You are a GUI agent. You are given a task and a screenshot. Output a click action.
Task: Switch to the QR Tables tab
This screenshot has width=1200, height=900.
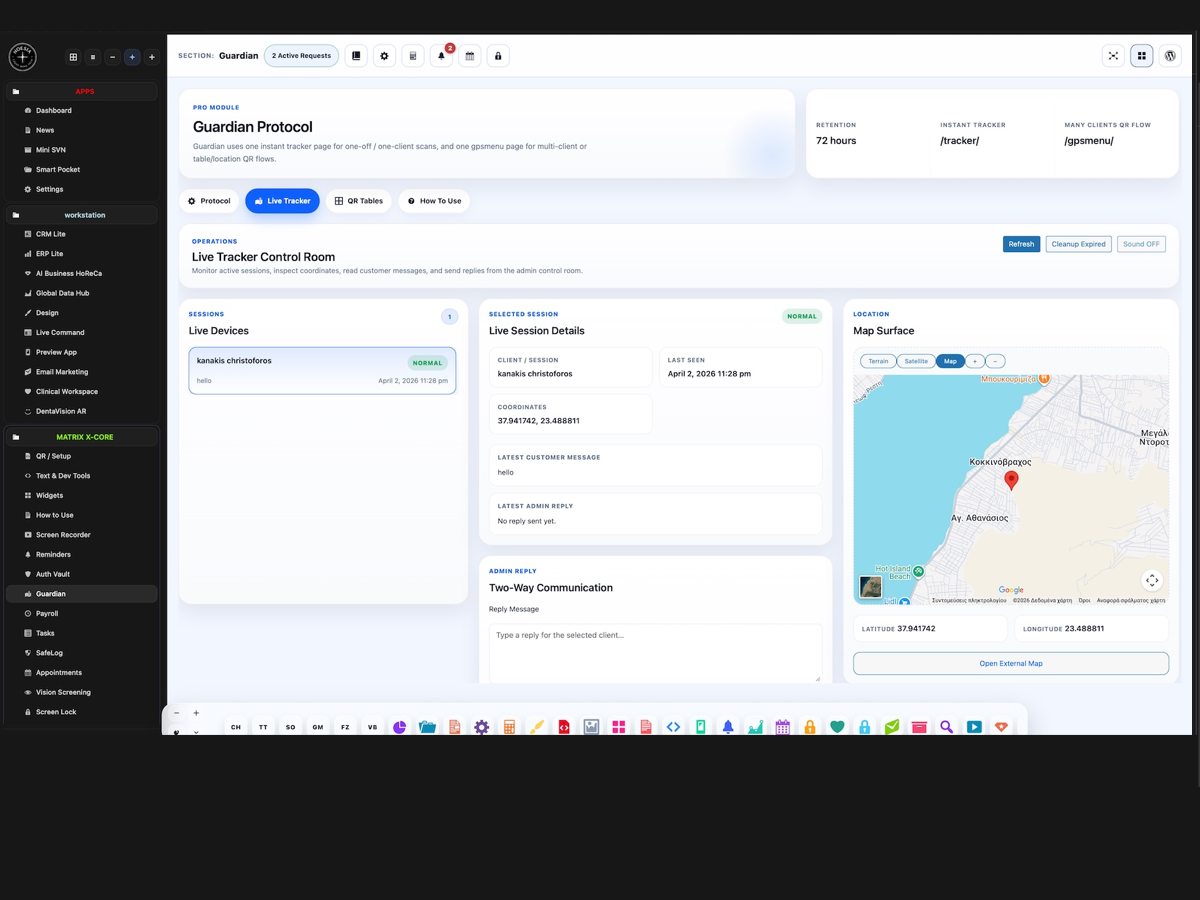pos(358,201)
